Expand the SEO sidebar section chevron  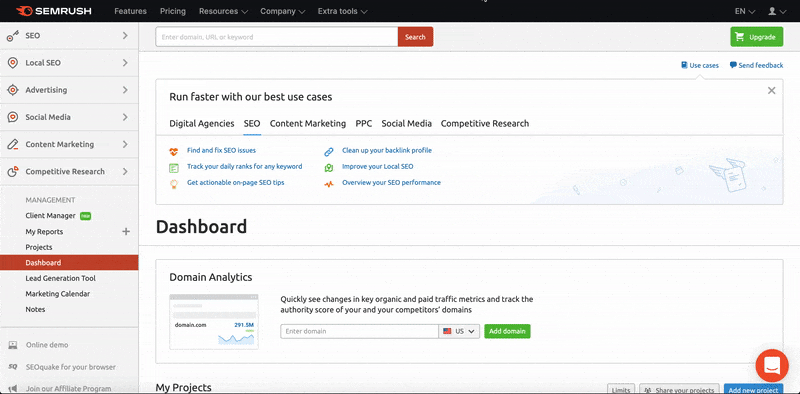coord(125,36)
